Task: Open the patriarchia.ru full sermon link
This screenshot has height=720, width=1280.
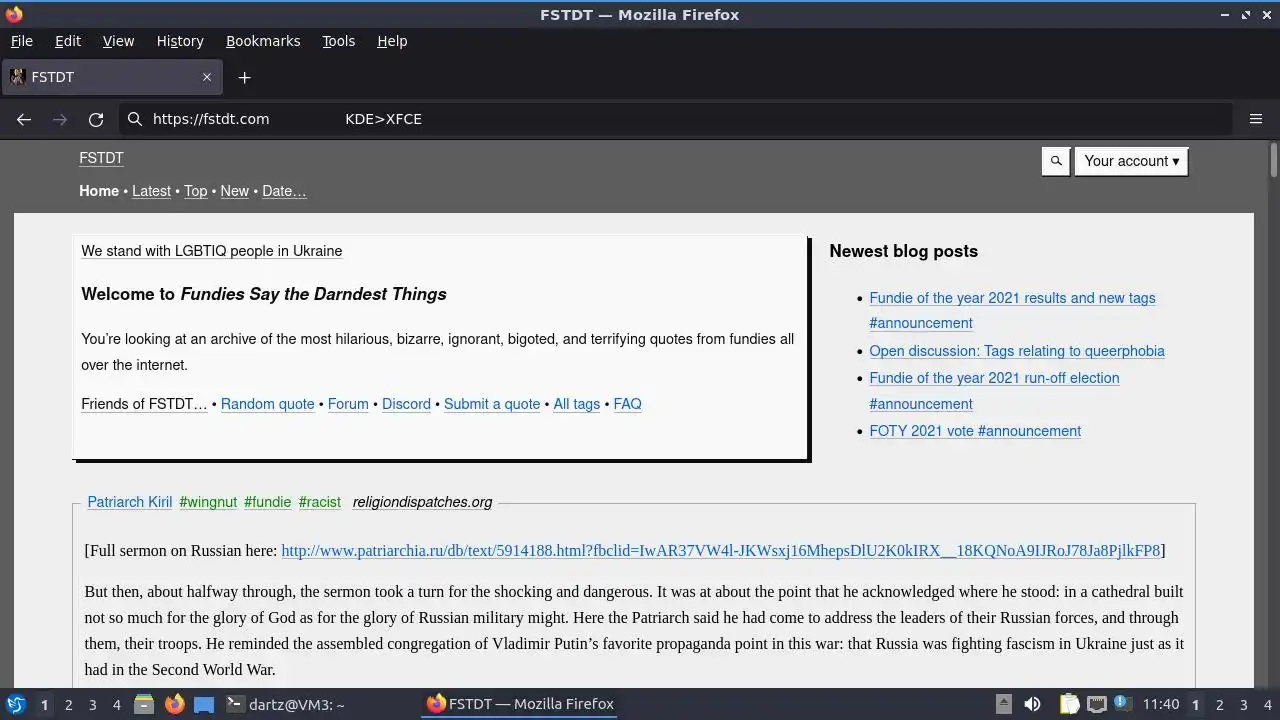Action: pos(720,550)
